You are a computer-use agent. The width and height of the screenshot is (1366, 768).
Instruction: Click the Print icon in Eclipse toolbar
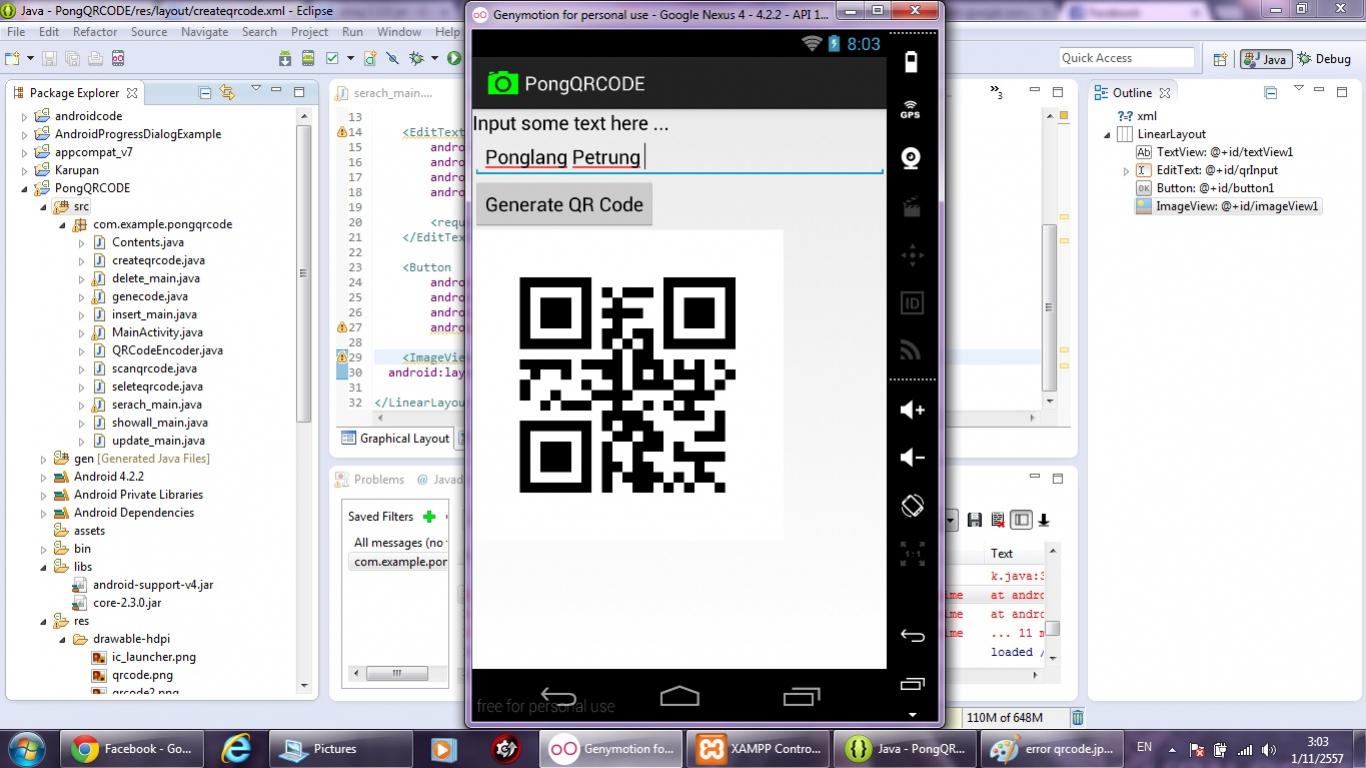click(x=95, y=59)
